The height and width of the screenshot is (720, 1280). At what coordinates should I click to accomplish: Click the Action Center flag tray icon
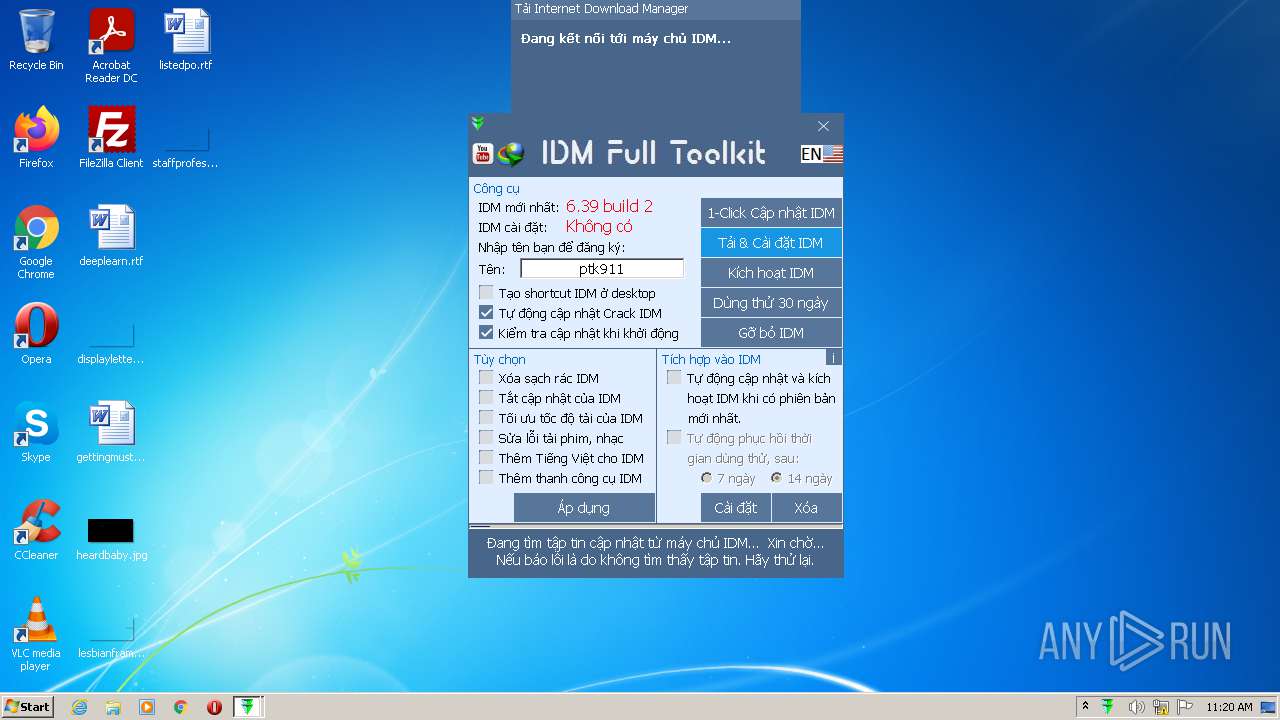click(x=1186, y=707)
